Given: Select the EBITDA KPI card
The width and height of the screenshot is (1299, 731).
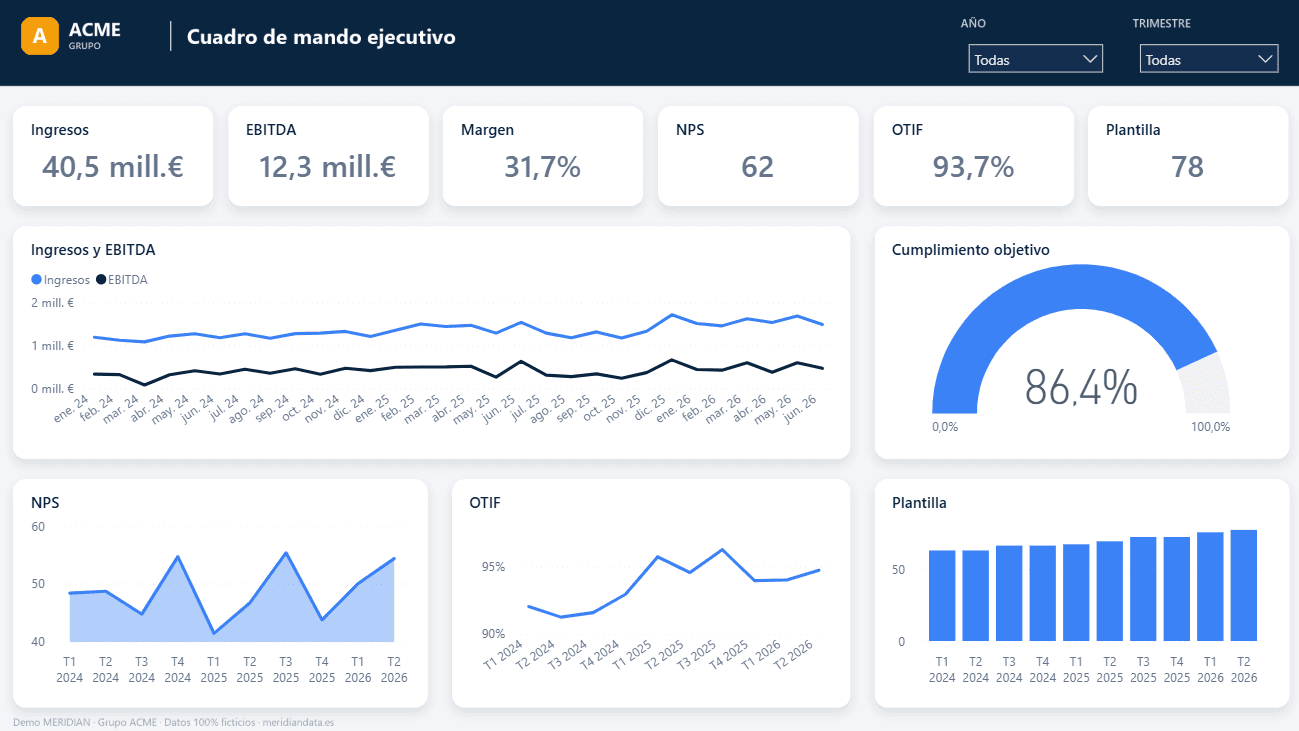Looking at the screenshot, I should (328, 156).
